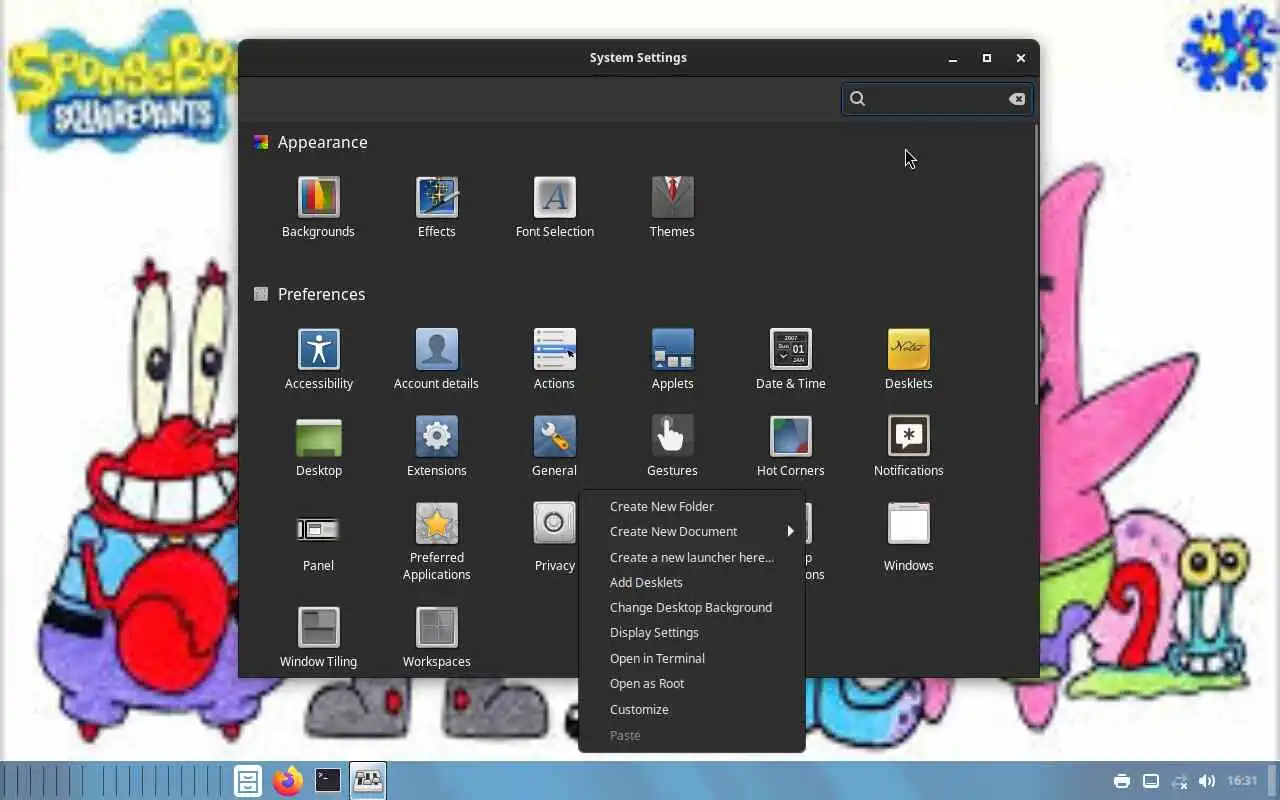The height and width of the screenshot is (800, 1280).
Task: Select Display Settings in the context menu
Action: click(x=692, y=632)
